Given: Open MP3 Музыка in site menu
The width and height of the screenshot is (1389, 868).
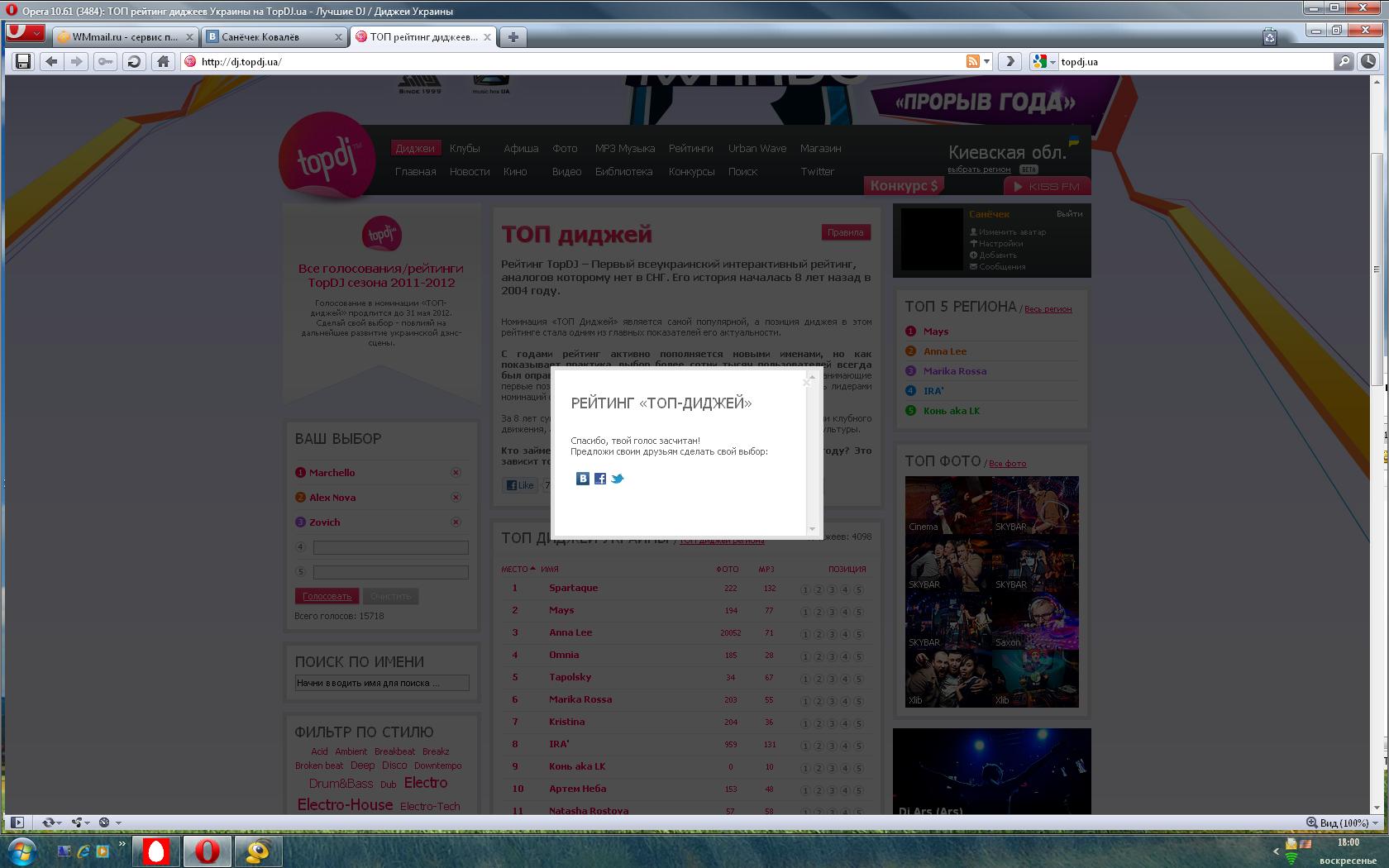Looking at the screenshot, I should [x=625, y=148].
